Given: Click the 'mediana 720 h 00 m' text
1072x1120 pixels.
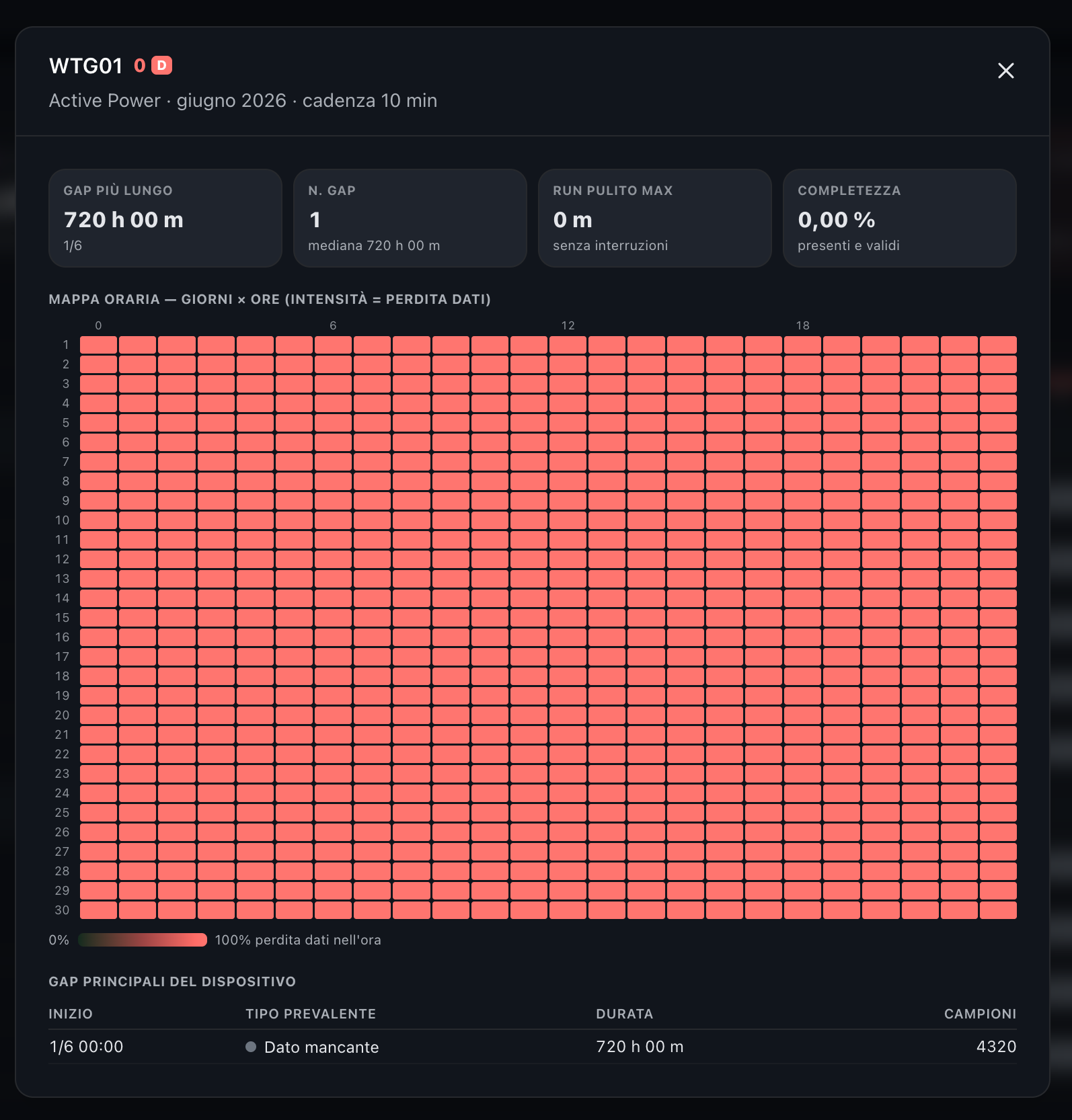Looking at the screenshot, I should (x=374, y=245).
